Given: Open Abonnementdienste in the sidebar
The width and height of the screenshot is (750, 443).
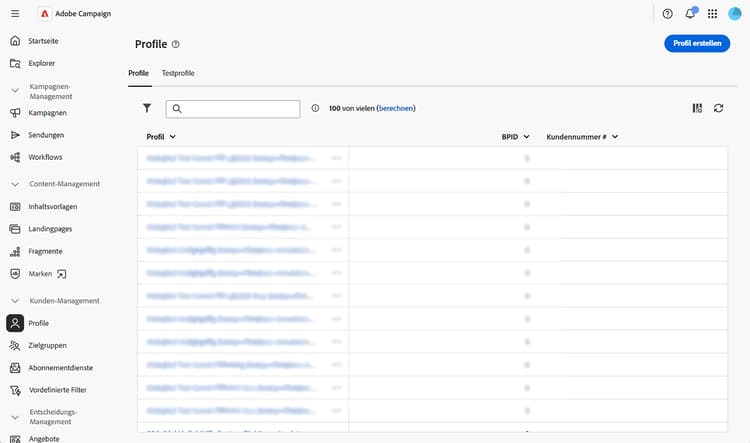Looking at the screenshot, I should click(60, 368).
